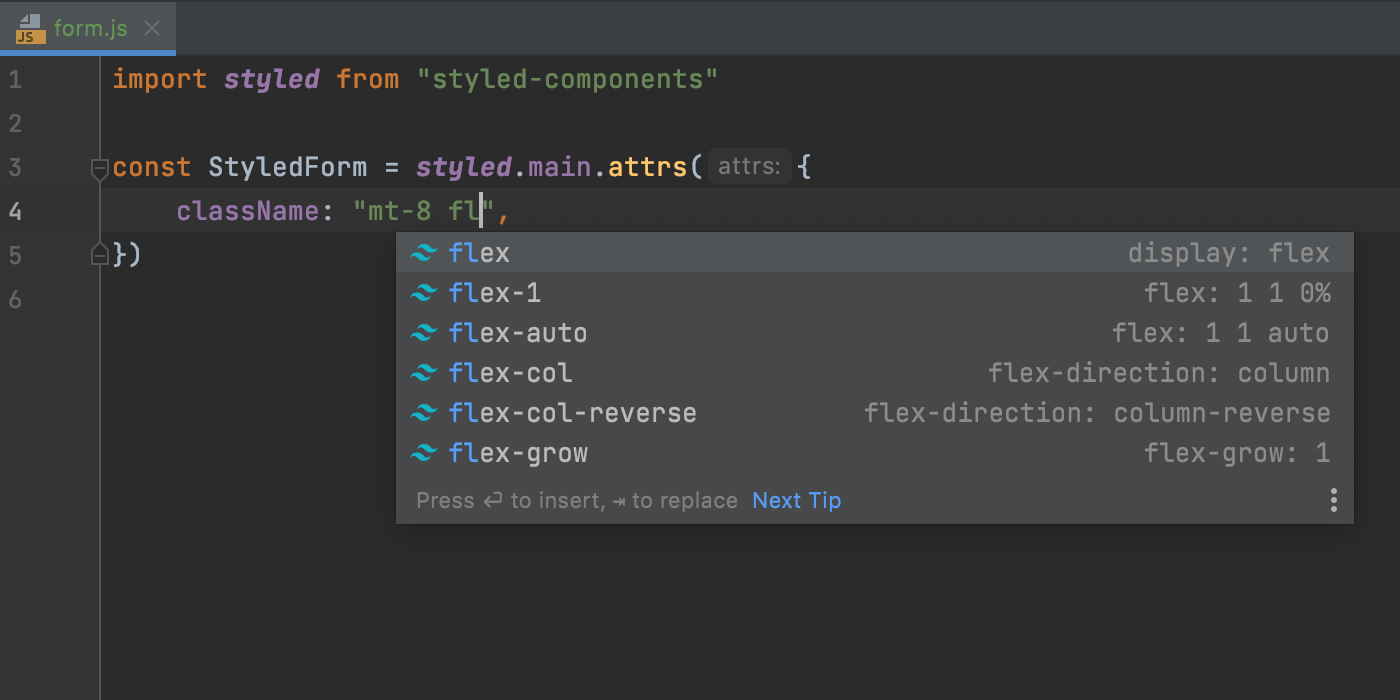This screenshot has width=1400, height=700.
Task: Close the form.js tab
Action: pyautogui.click(x=152, y=29)
